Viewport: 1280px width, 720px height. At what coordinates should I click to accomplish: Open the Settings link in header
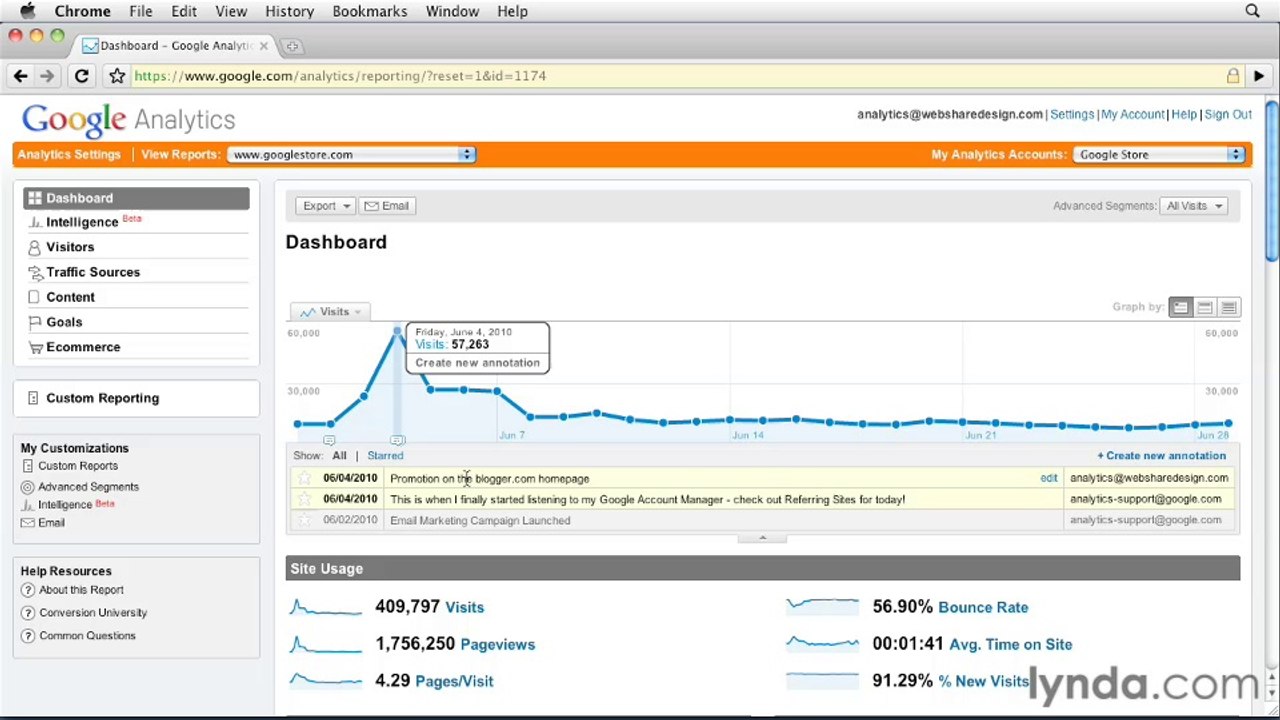click(x=1072, y=115)
